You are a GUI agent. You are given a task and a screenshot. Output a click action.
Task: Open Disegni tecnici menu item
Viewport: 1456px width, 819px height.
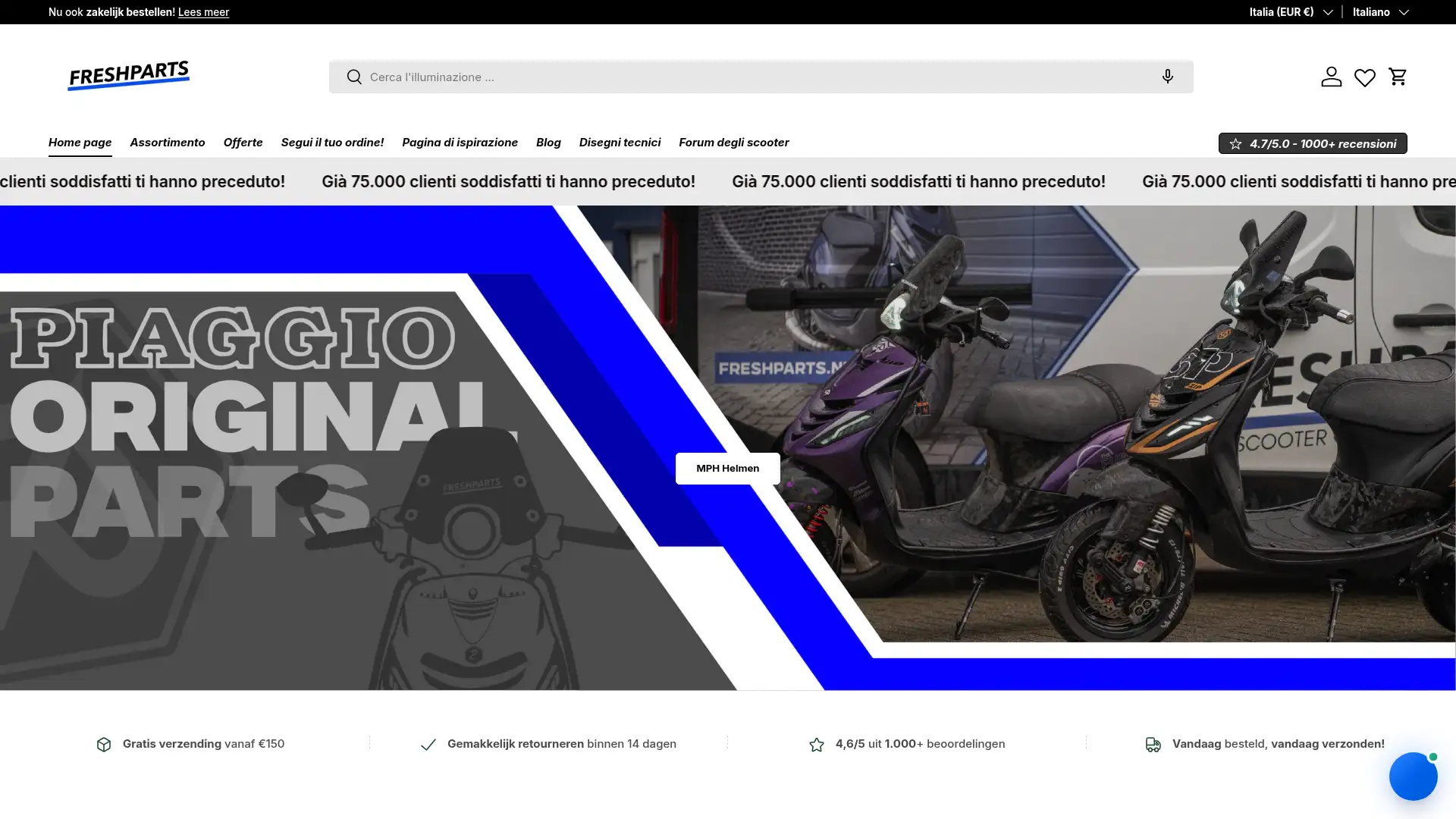coord(620,143)
